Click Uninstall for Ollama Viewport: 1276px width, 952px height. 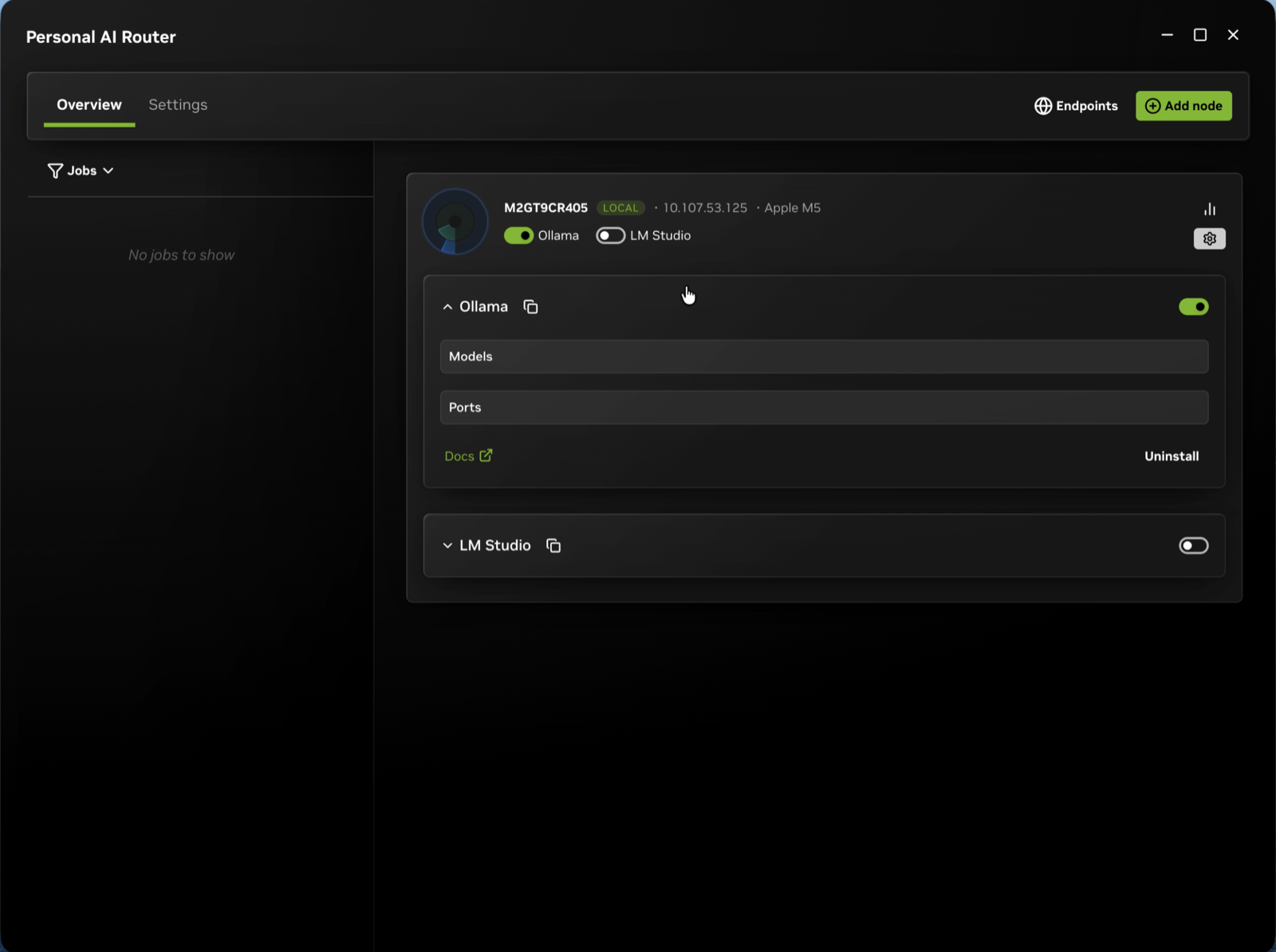tap(1172, 456)
